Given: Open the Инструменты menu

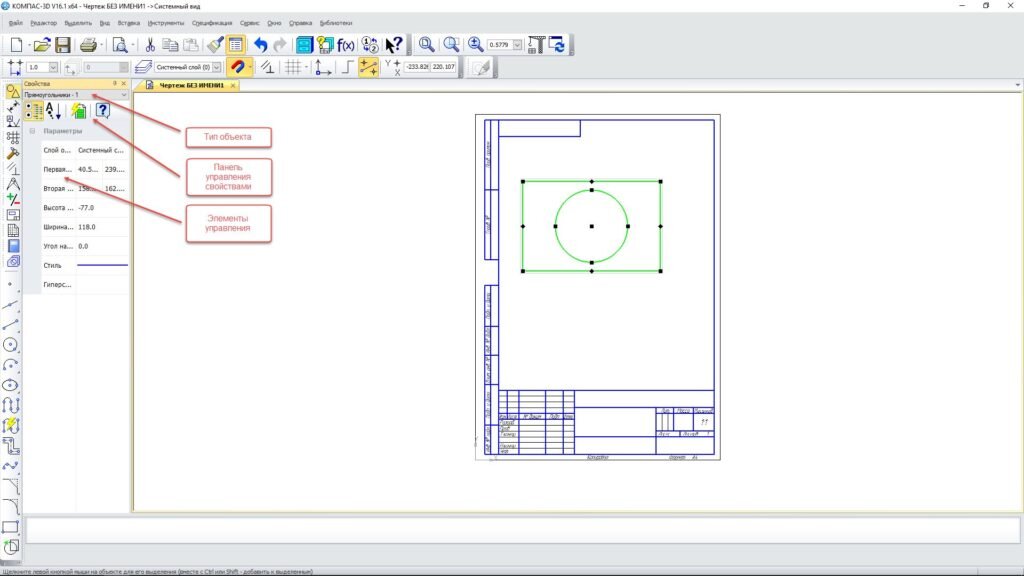Looking at the screenshot, I should (x=166, y=23).
